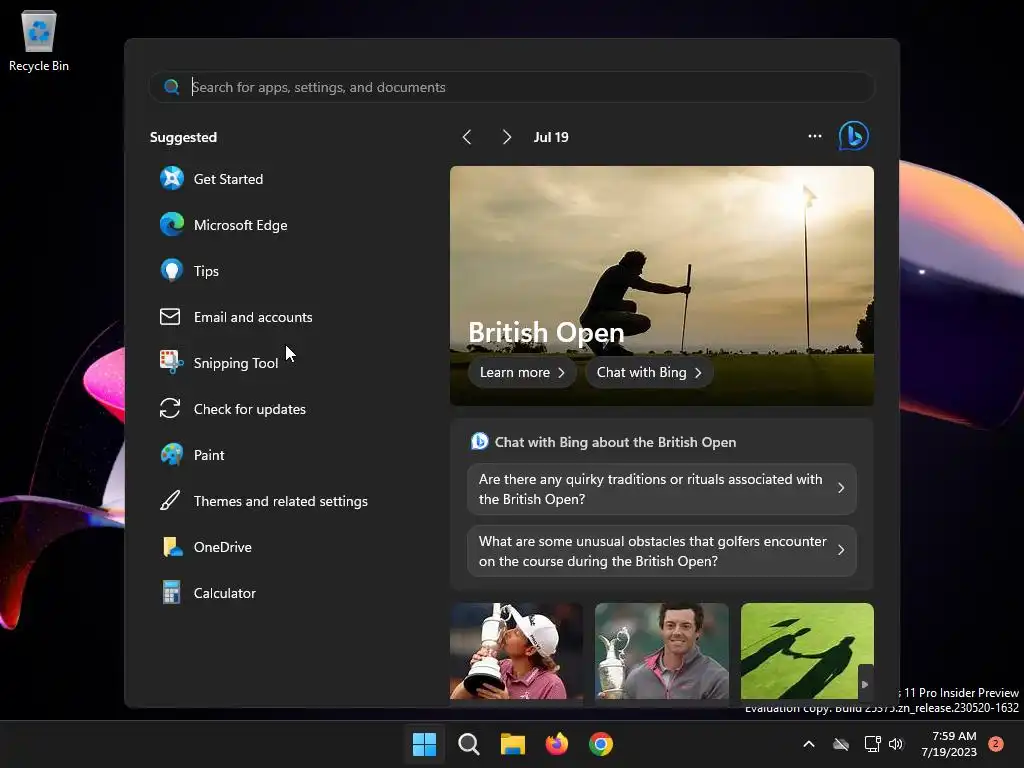Click the British Open headline on the golfer image
Viewport: 1024px width, 768px height.
tap(546, 332)
